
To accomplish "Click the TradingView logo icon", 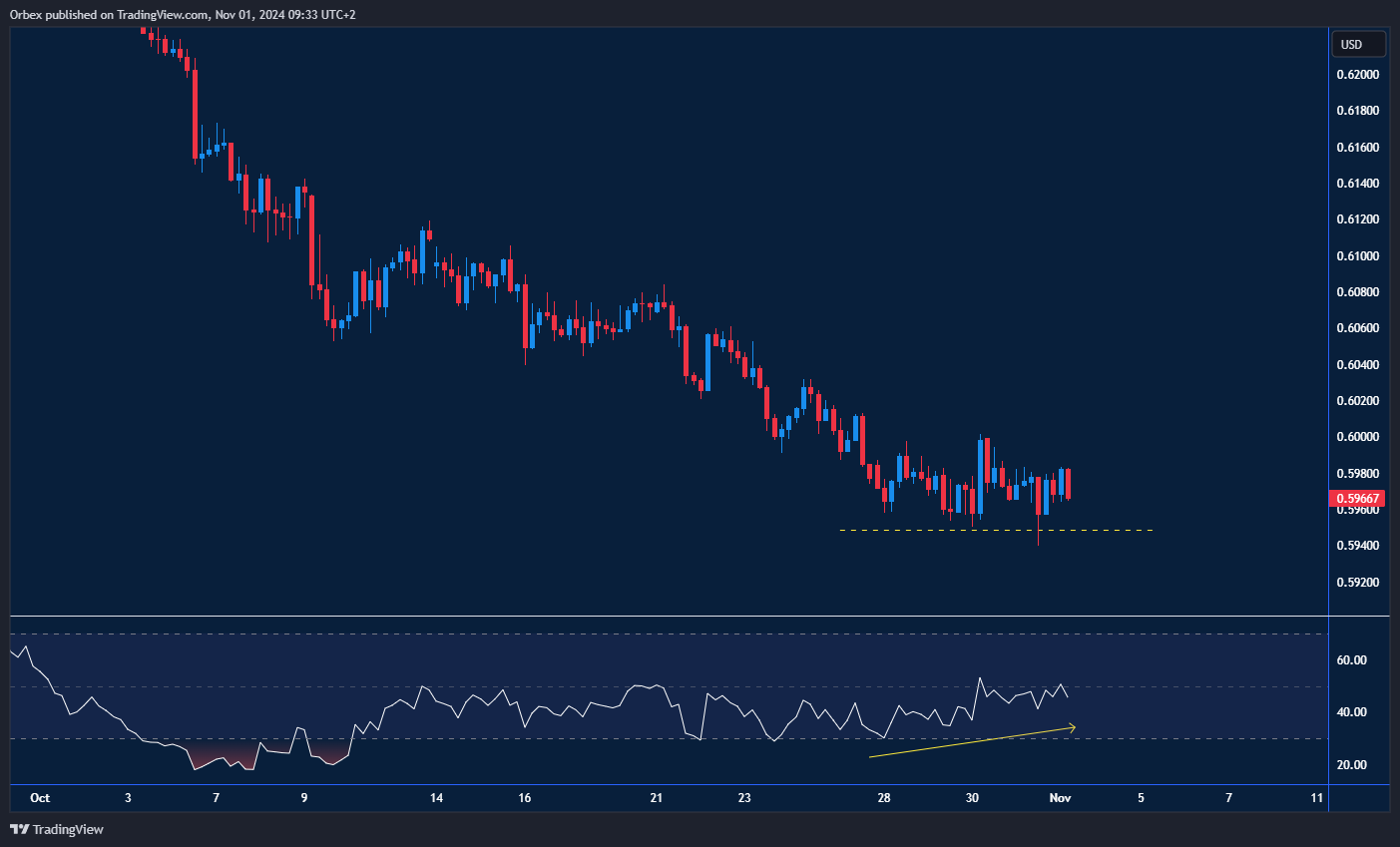I will click(x=19, y=829).
